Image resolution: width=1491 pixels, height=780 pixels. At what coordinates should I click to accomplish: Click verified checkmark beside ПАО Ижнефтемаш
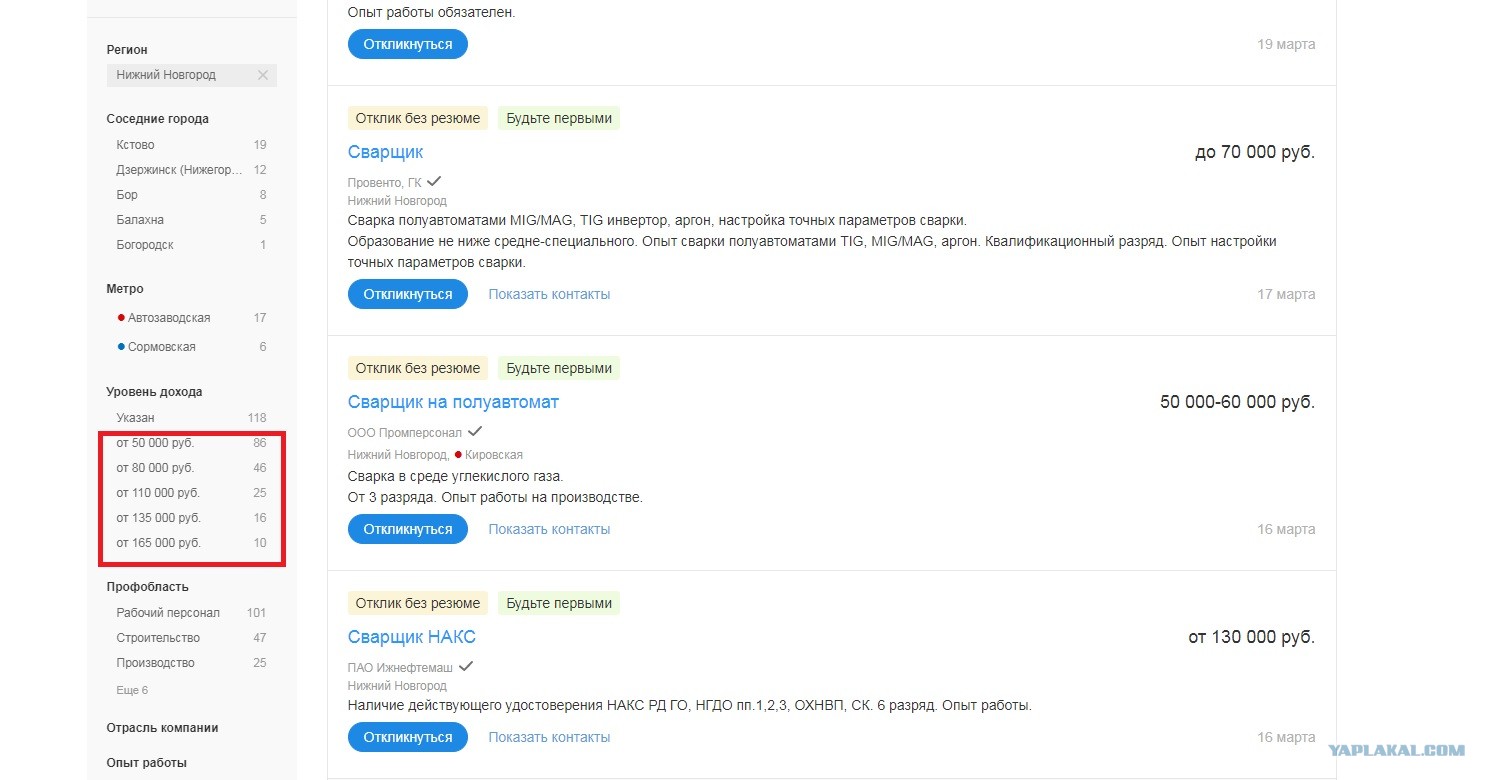click(x=466, y=667)
